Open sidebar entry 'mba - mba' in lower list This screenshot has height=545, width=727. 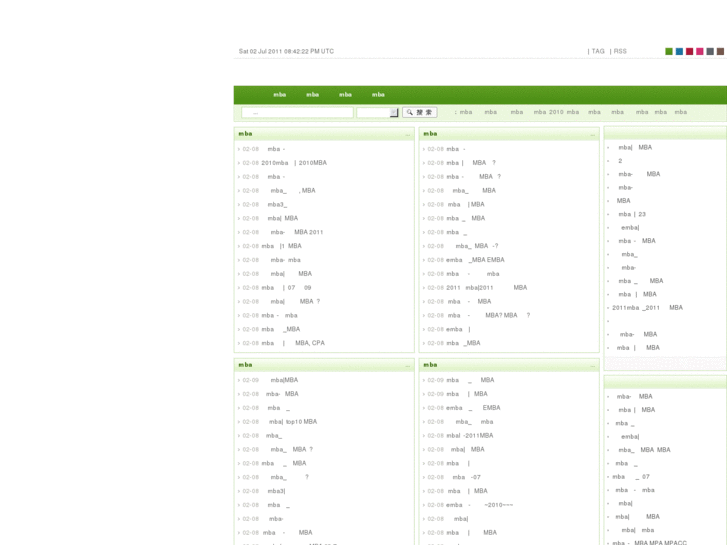click(635, 490)
